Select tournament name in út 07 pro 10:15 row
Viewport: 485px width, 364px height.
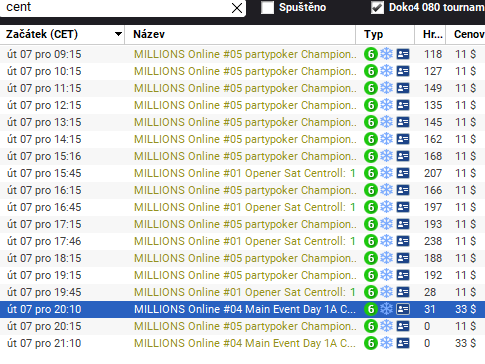pyautogui.click(x=245, y=71)
